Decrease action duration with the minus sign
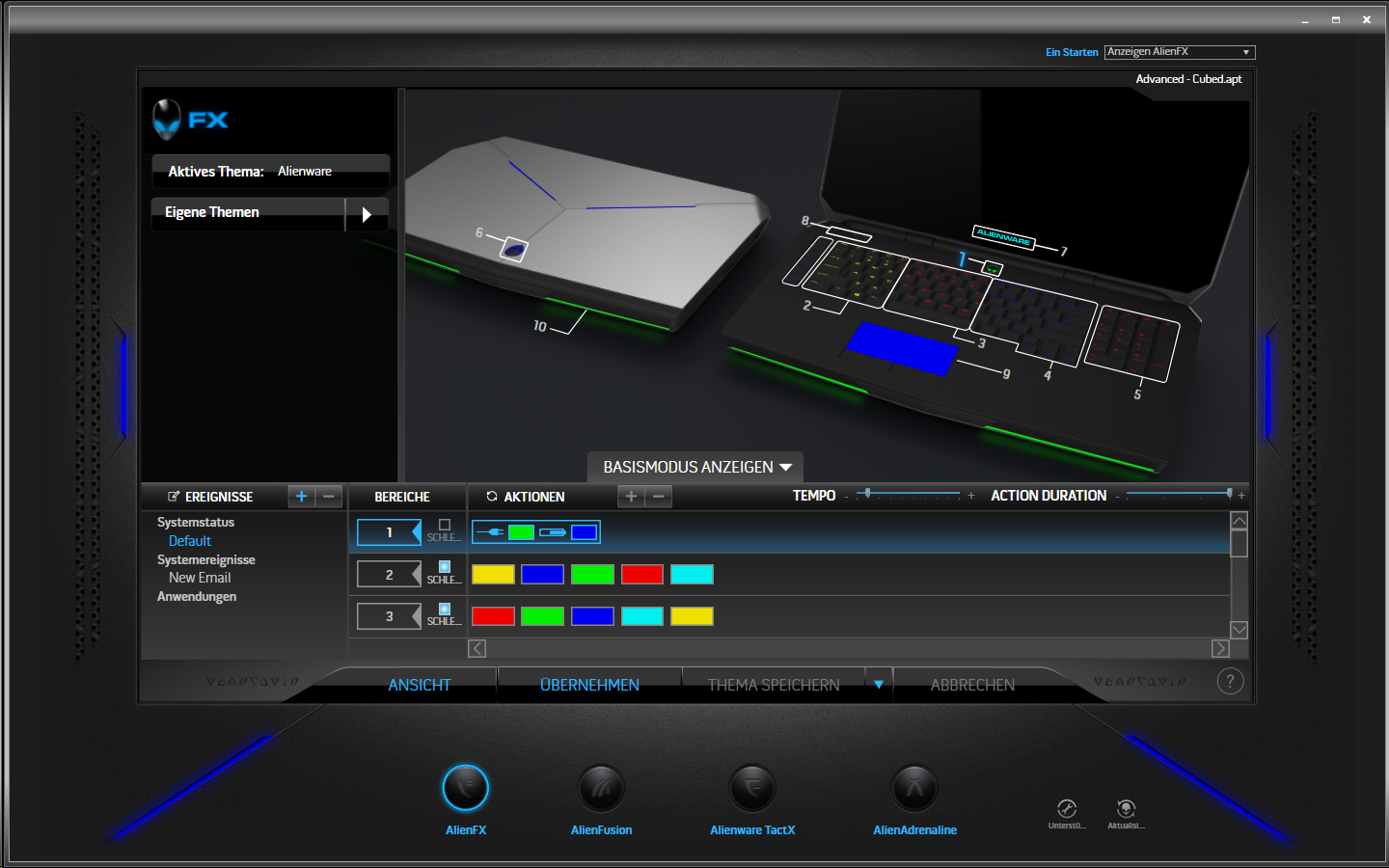Viewport: 1389px width, 868px height. pyautogui.click(x=1117, y=497)
